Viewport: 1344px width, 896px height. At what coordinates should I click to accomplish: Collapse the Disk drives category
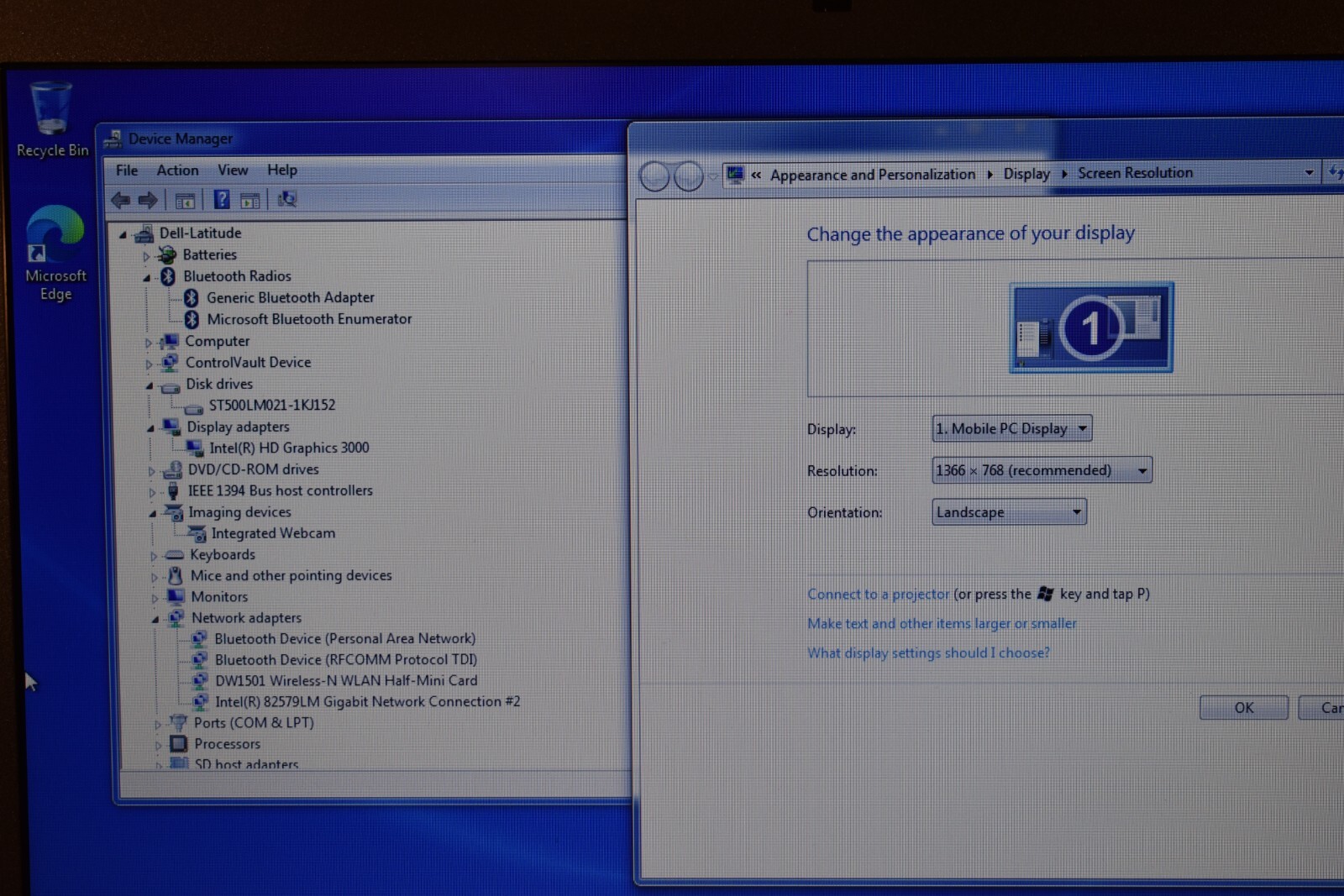tap(150, 385)
